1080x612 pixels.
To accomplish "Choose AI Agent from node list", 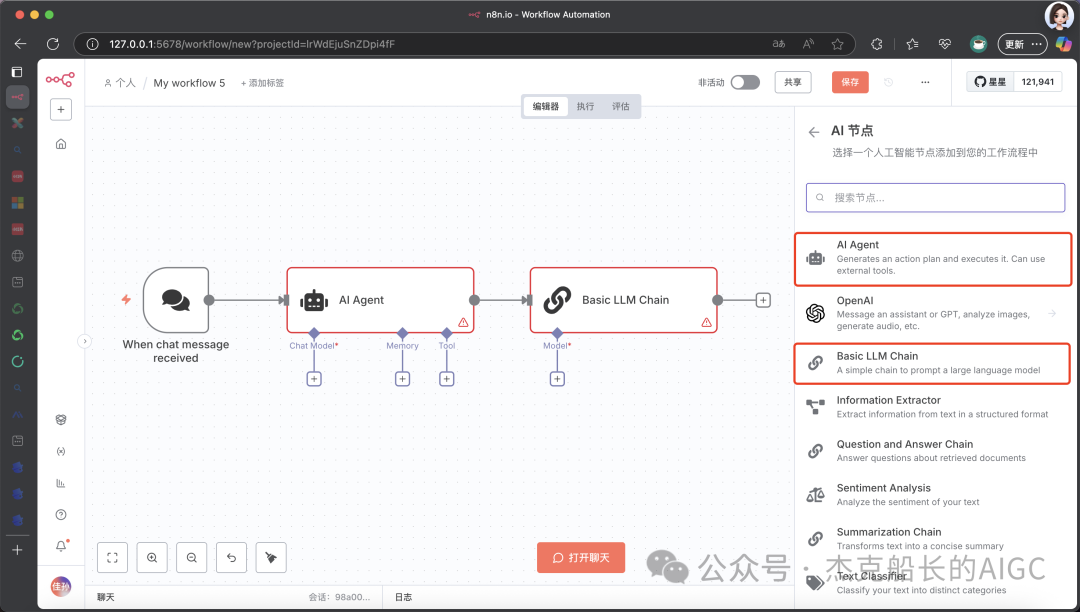I will click(933, 259).
